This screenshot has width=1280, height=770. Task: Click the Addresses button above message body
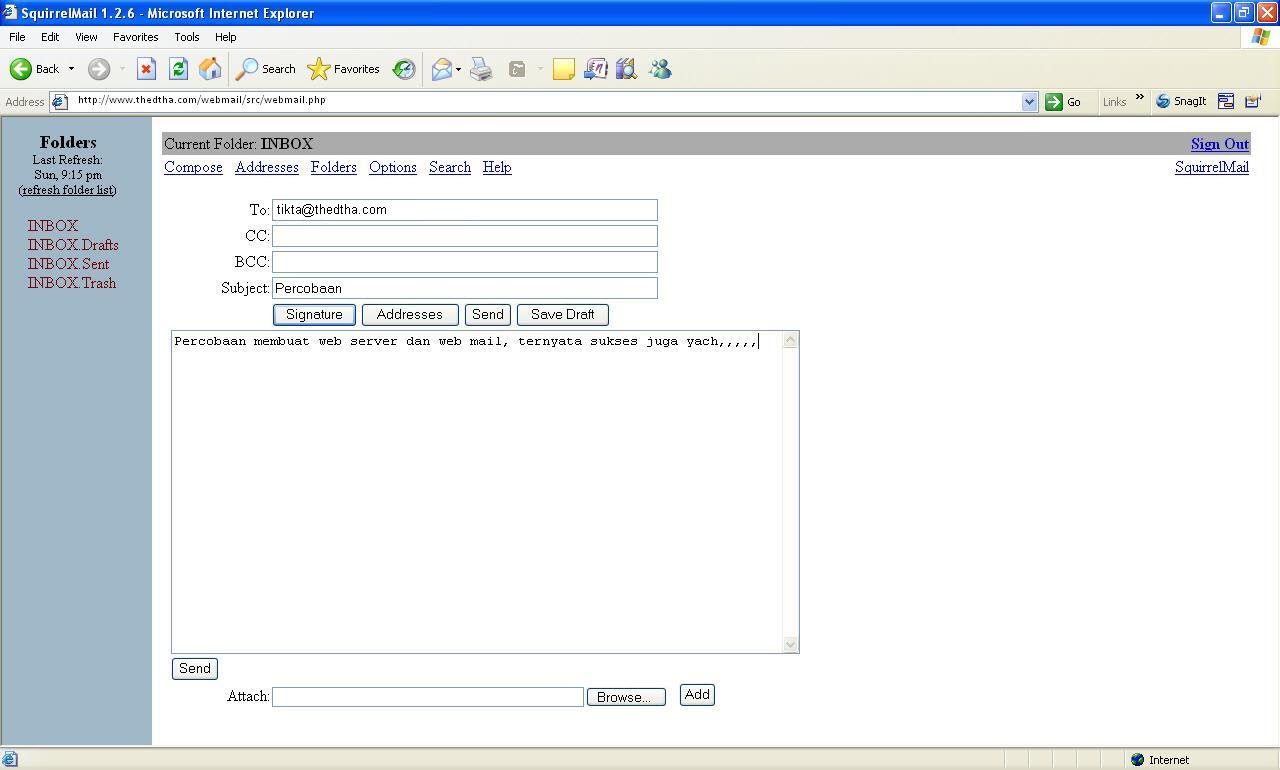coord(410,315)
